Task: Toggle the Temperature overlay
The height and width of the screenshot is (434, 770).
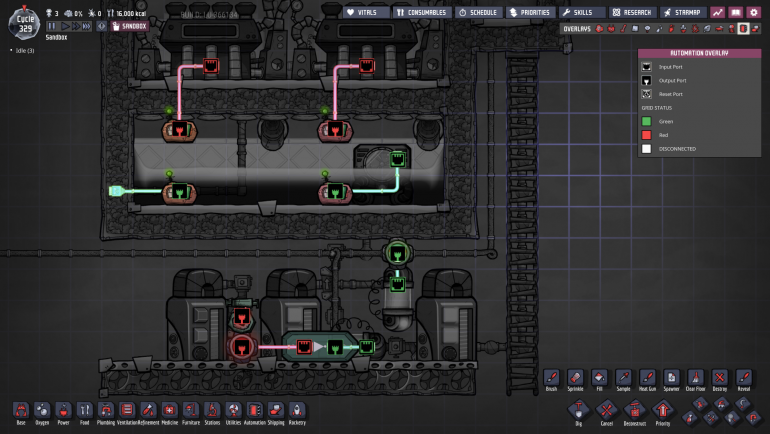Action: pos(623,28)
